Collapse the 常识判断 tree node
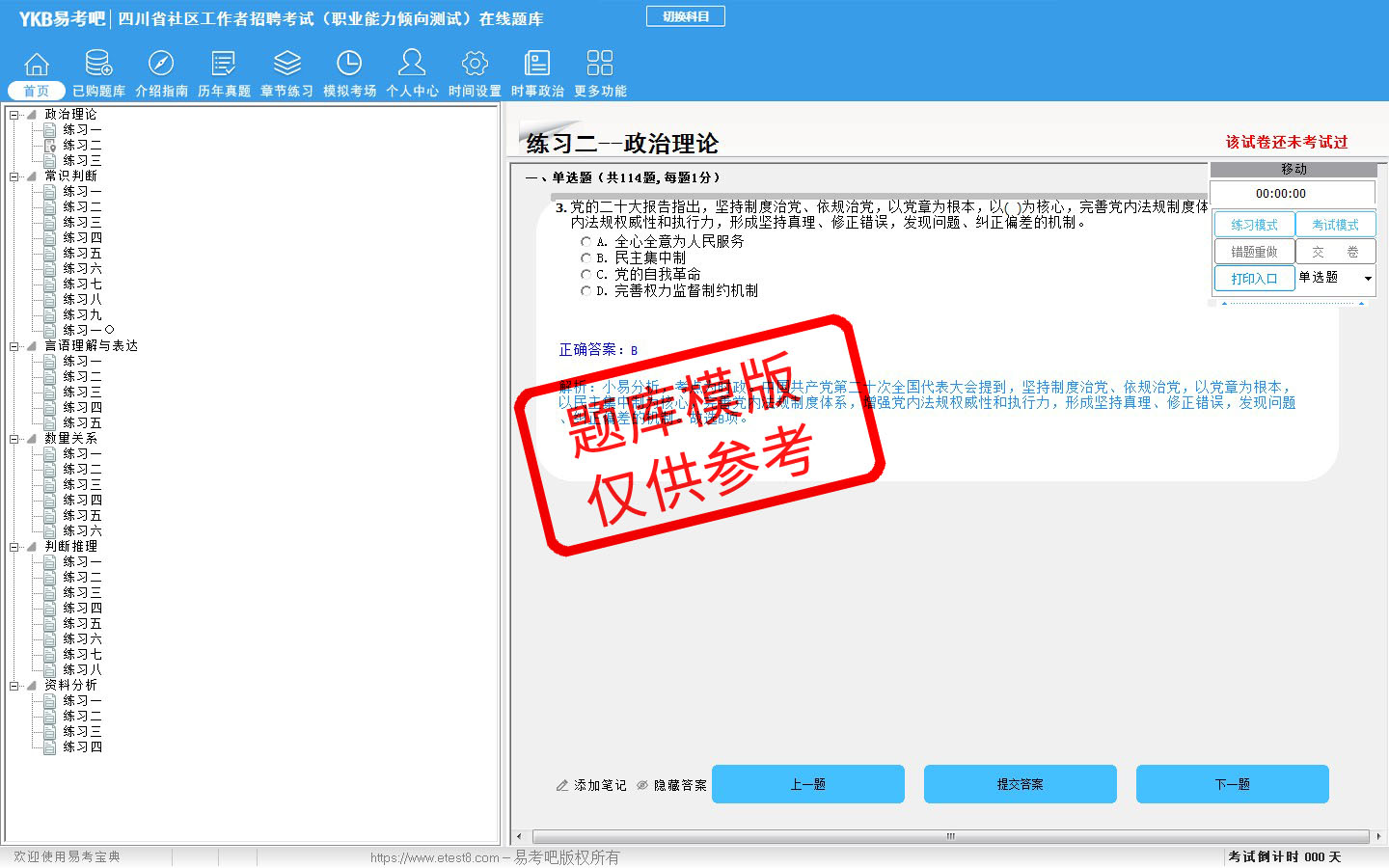Screen dimensions: 1389x868 [14, 176]
